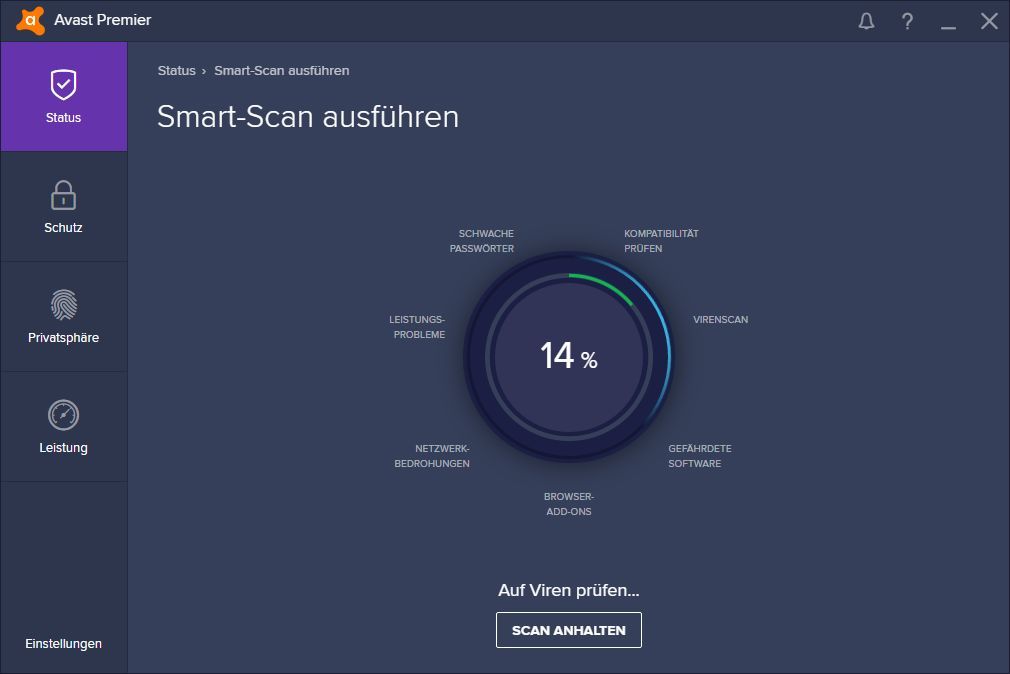This screenshot has height=674, width=1010.
Task: Click the Privatsphäre fingerprint icon
Action: click(63, 305)
